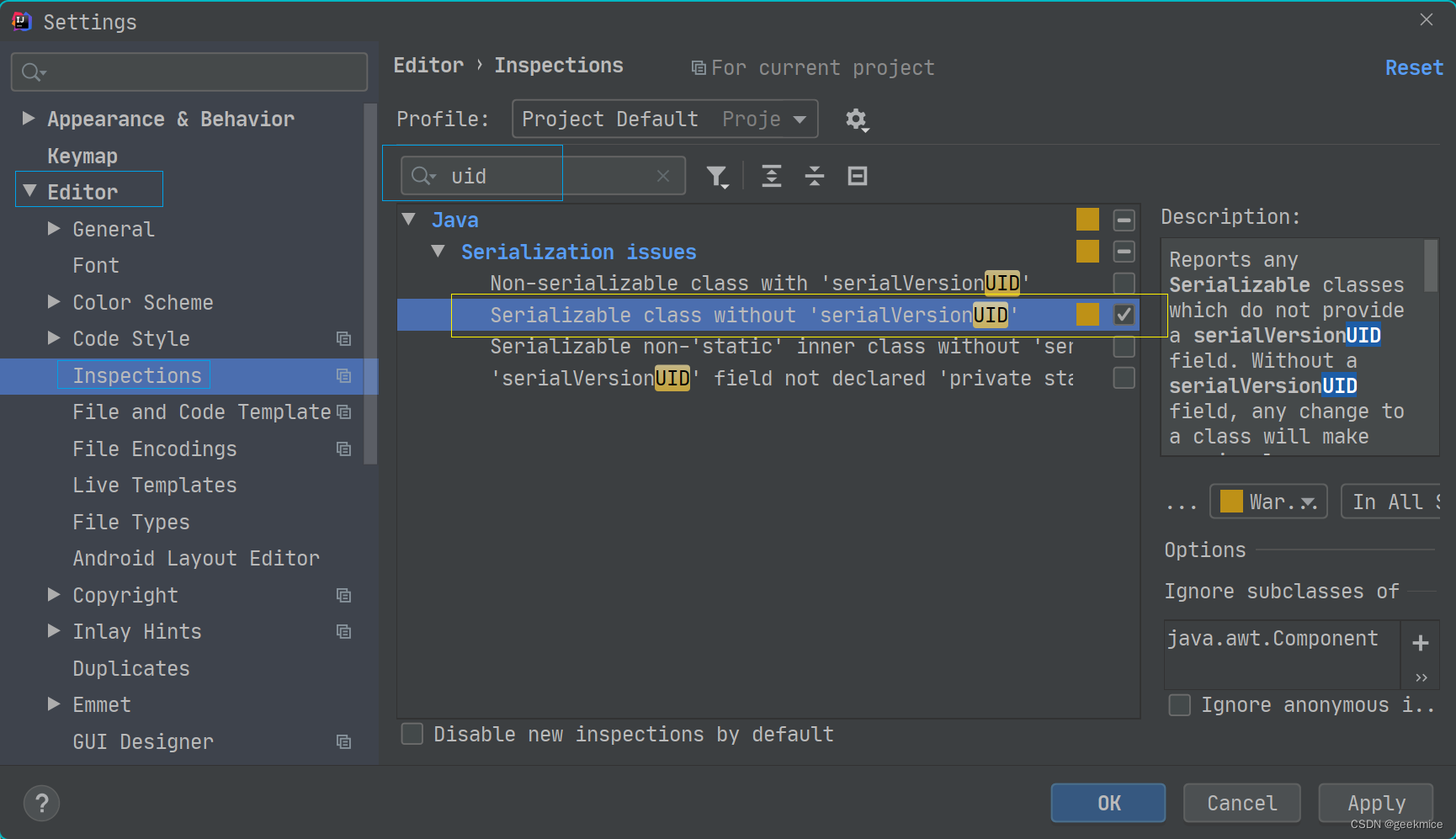Open the Warning severity dropdown
Viewport: 1456px width, 839px height.
pos(1268,502)
